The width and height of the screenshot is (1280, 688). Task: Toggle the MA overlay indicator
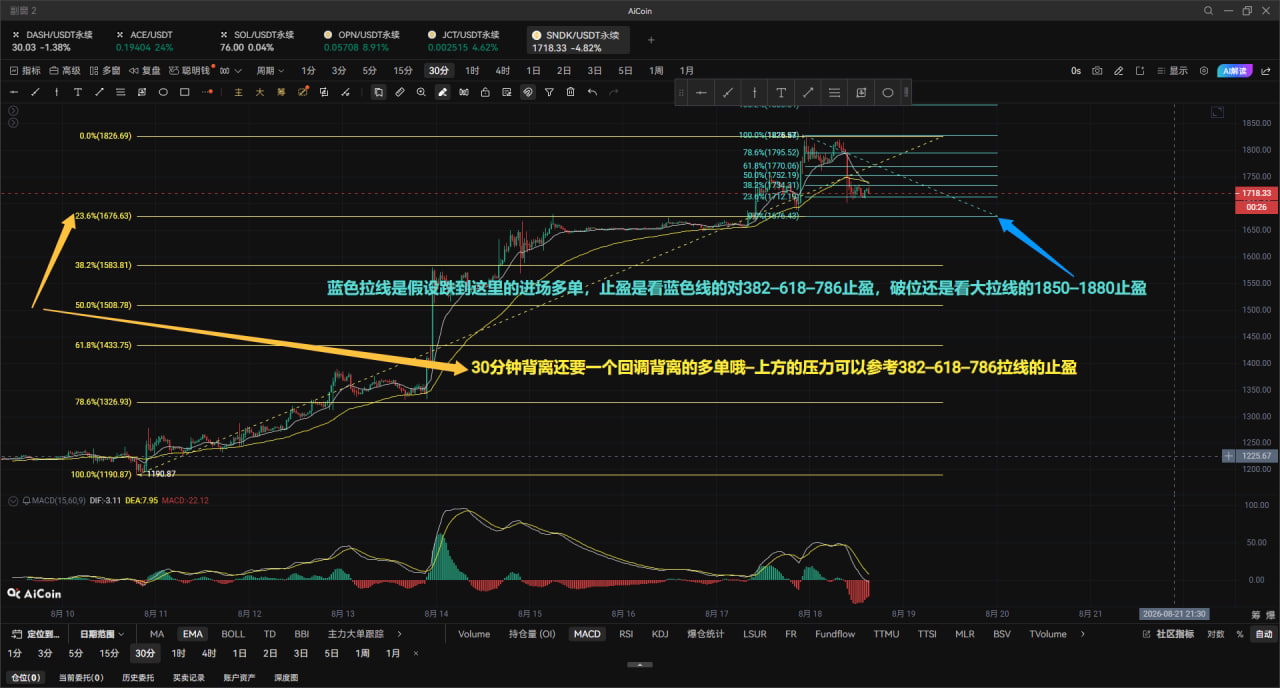coord(157,634)
